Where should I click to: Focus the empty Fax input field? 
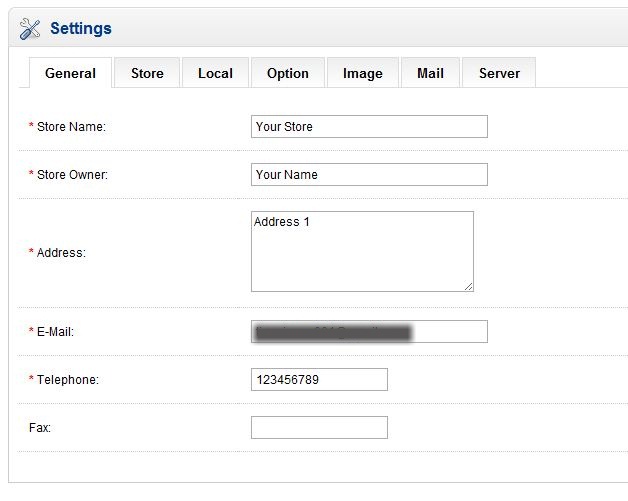pos(319,428)
